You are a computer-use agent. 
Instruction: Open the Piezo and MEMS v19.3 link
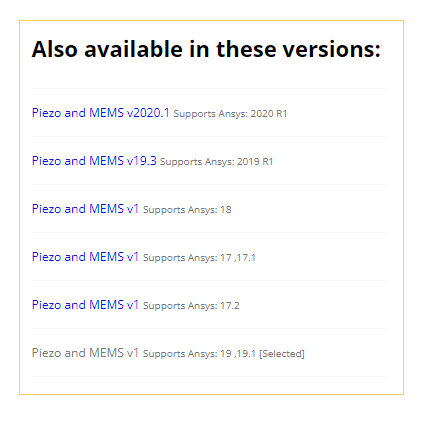pyautogui.click(x=94, y=161)
